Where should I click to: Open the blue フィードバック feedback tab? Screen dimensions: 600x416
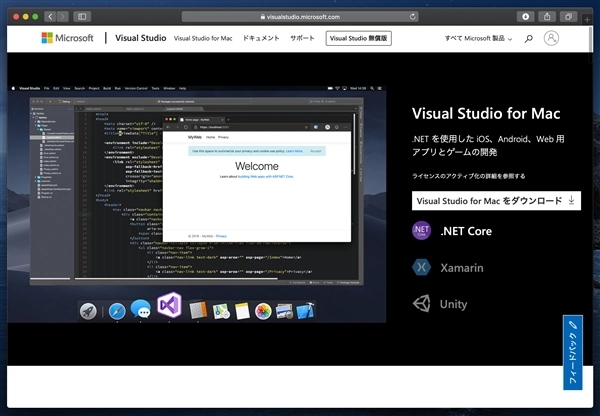coord(573,352)
